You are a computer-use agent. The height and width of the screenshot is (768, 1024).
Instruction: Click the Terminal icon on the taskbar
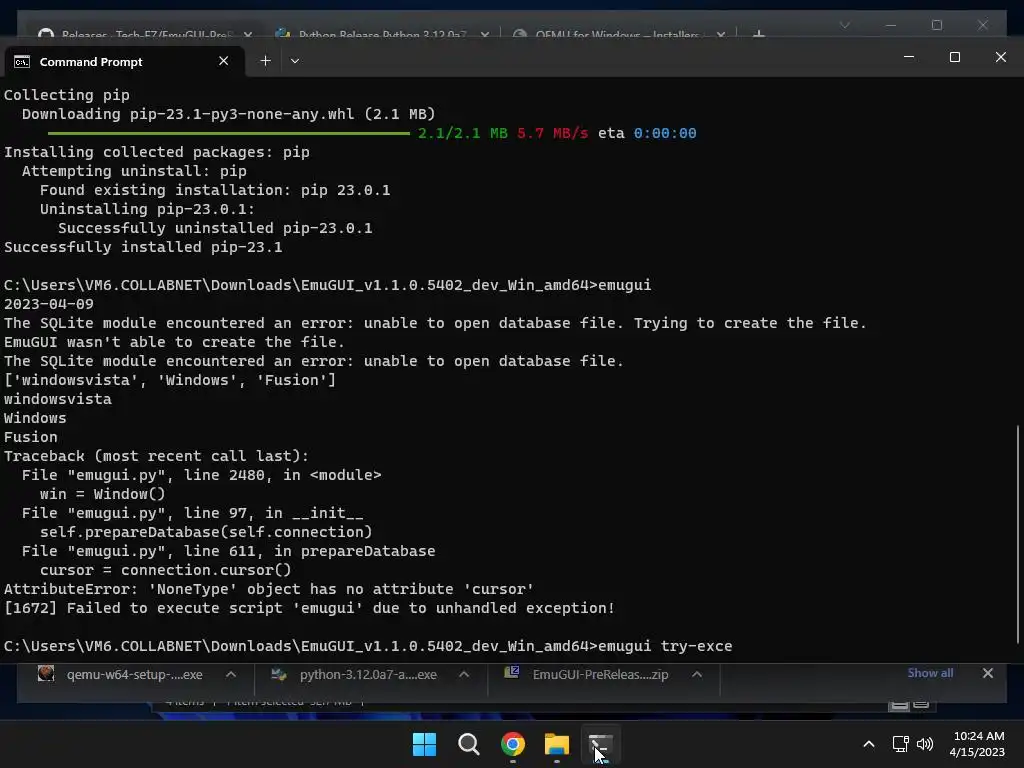pyautogui.click(x=601, y=744)
